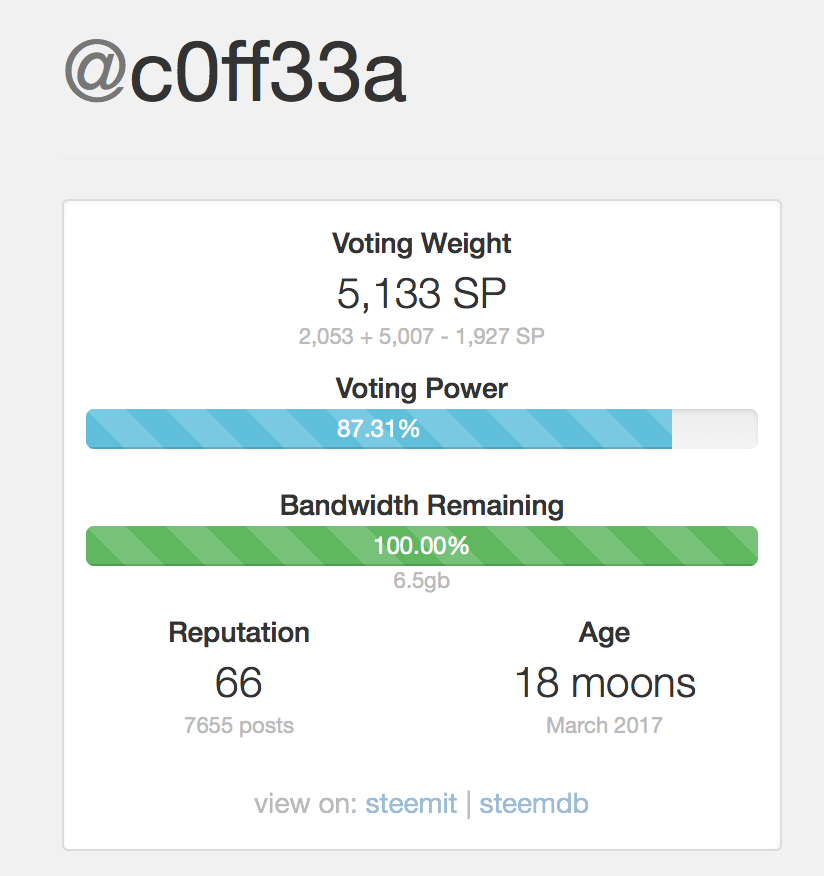
Task: Click the "view on:" label text
Action: click(305, 803)
